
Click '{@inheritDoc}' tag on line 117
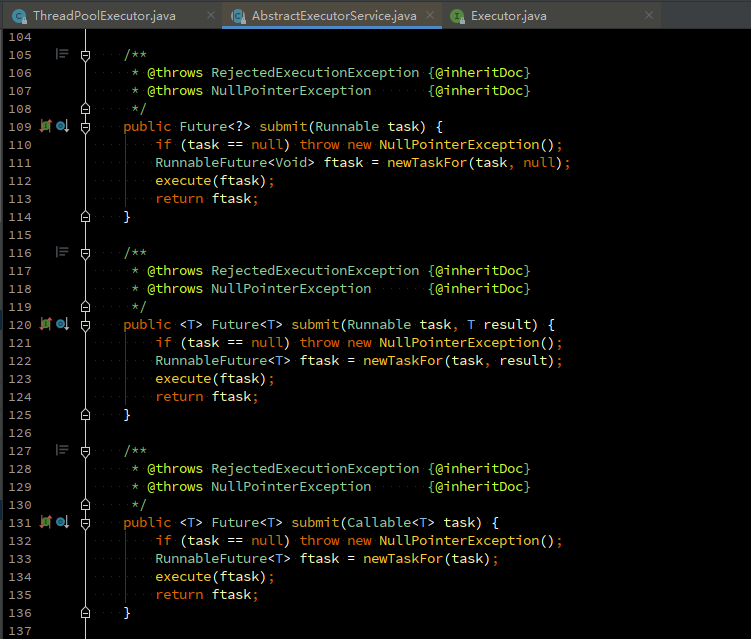click(479, 271)
